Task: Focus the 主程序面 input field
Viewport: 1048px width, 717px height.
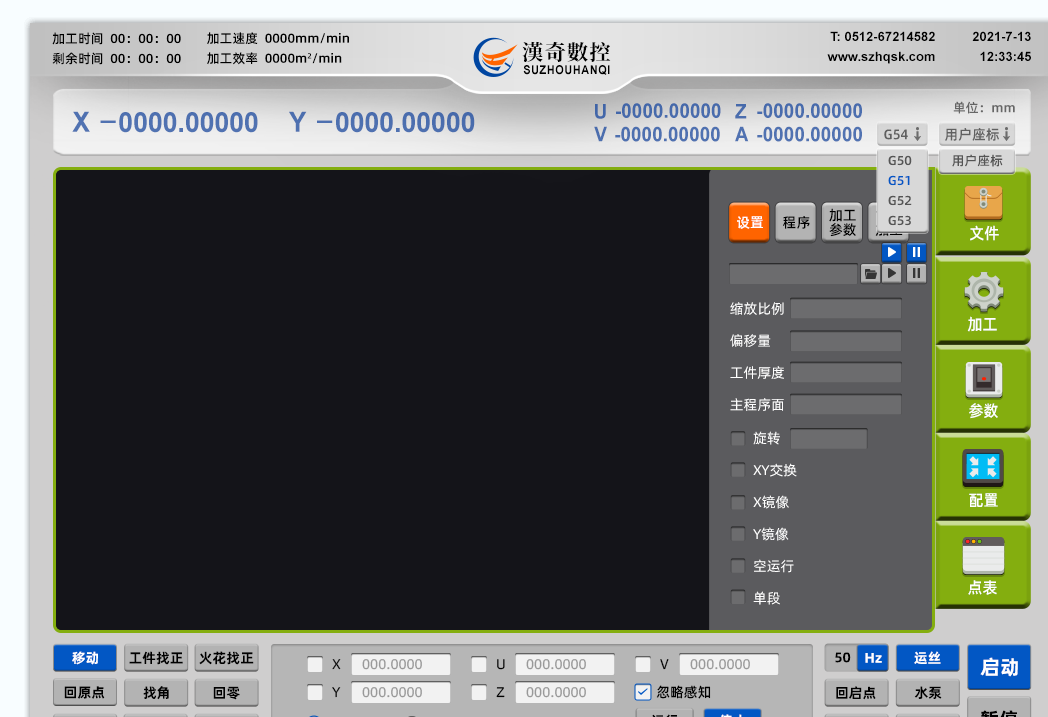Action: [845, 405]
